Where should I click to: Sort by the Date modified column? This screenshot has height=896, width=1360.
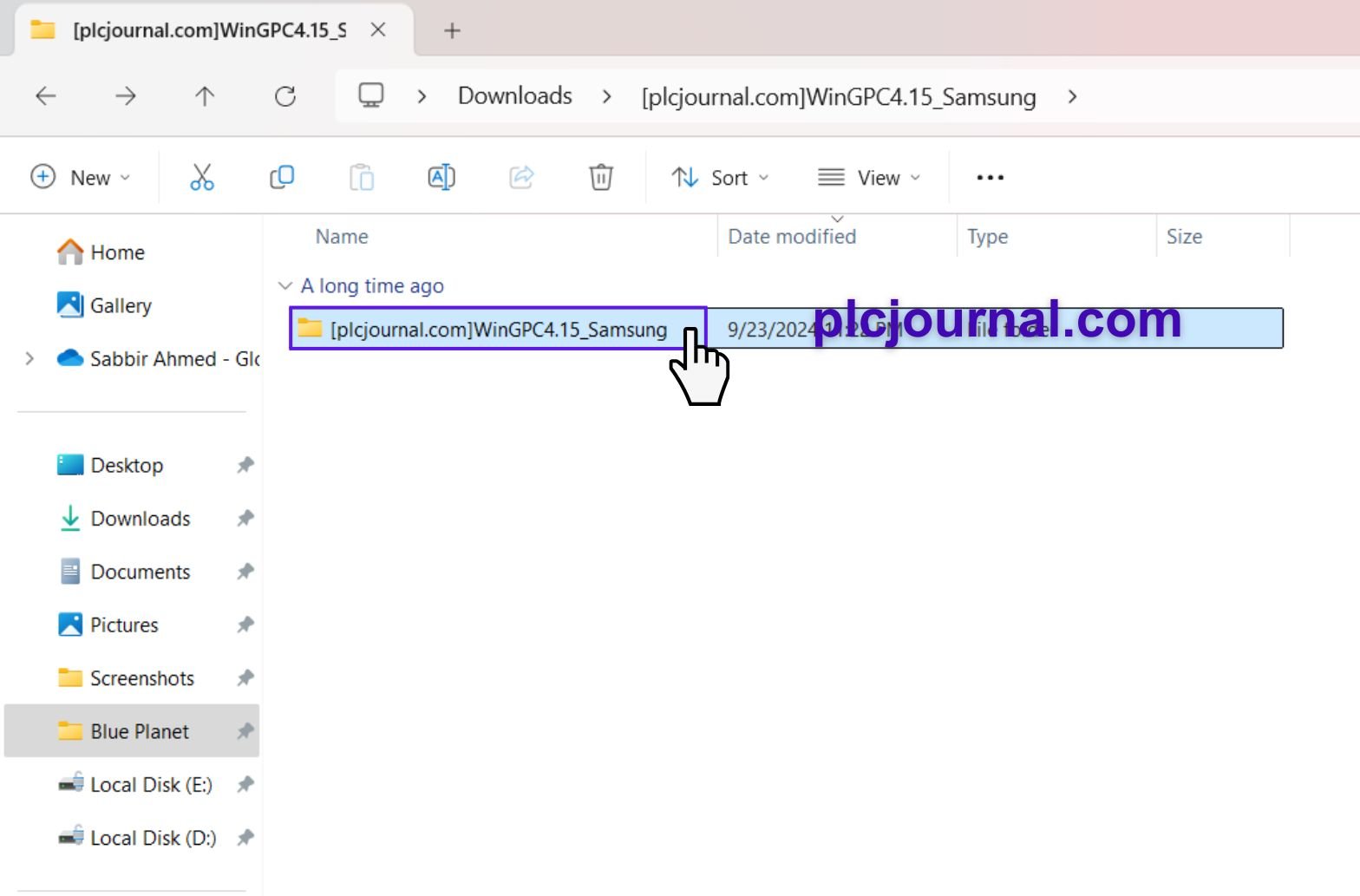coord(792,236)
